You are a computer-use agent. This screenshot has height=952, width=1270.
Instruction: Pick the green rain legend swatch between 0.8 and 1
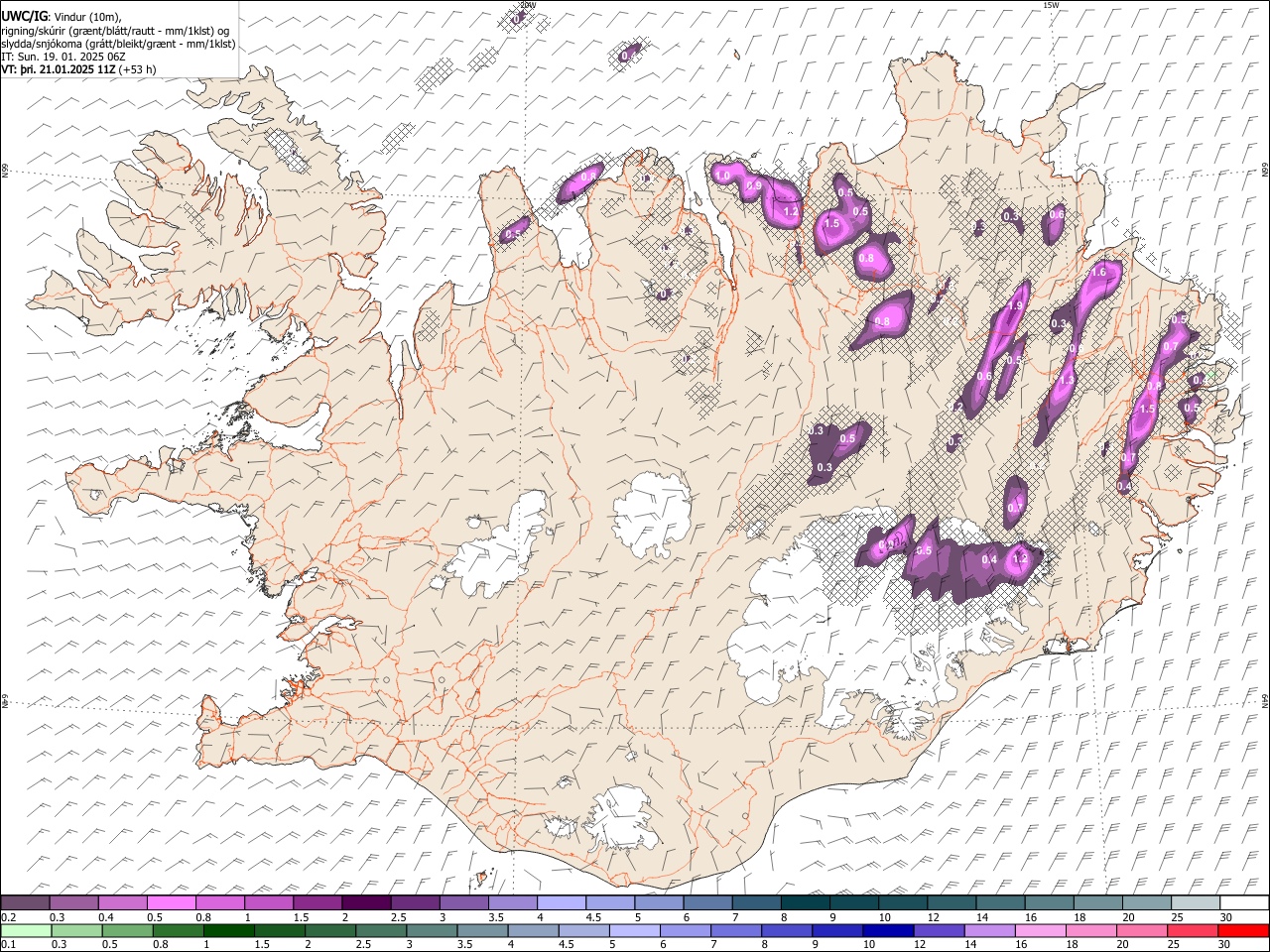coord(178,930)
